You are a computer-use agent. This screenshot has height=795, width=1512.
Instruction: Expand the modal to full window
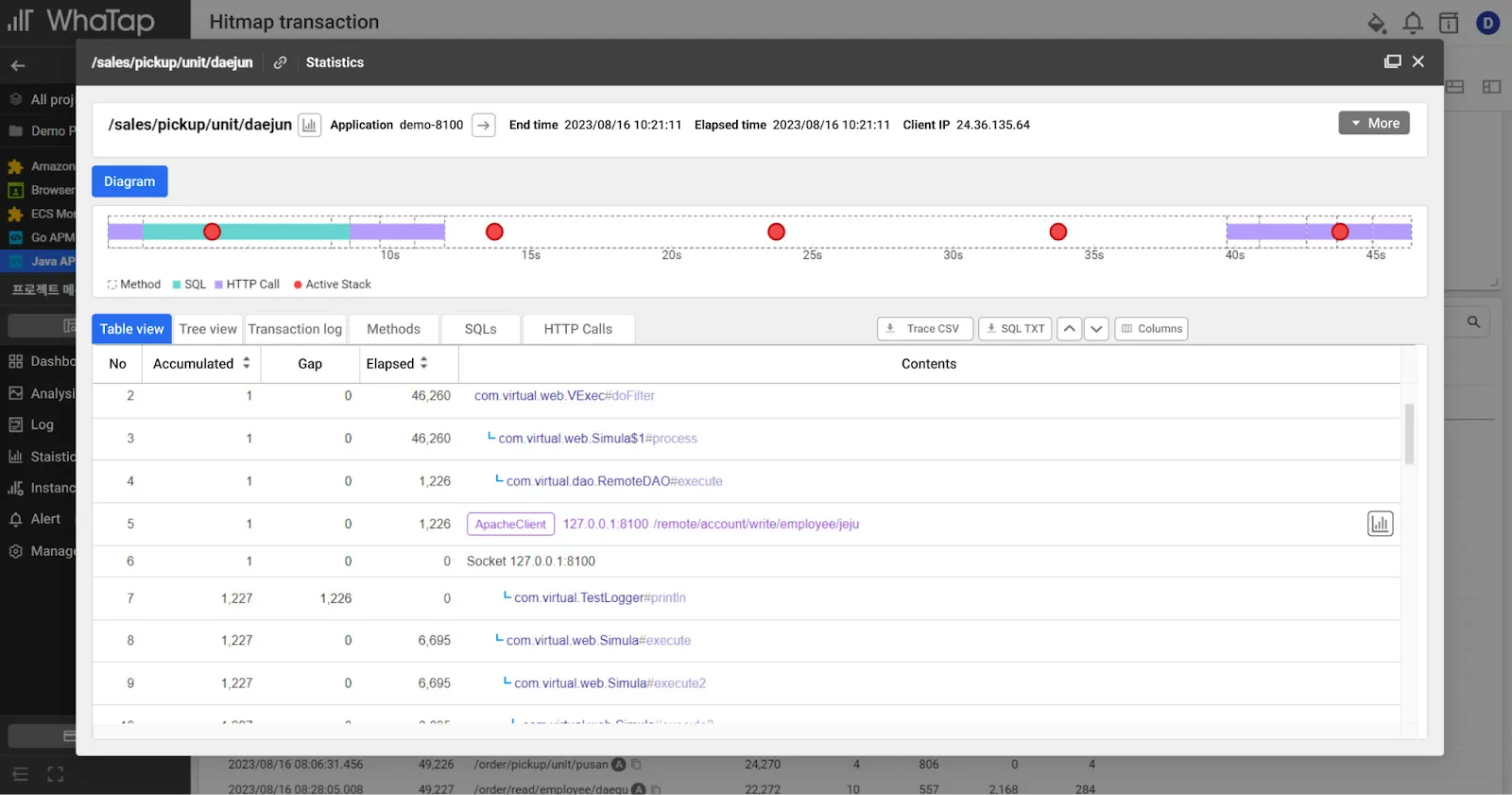1392,61
